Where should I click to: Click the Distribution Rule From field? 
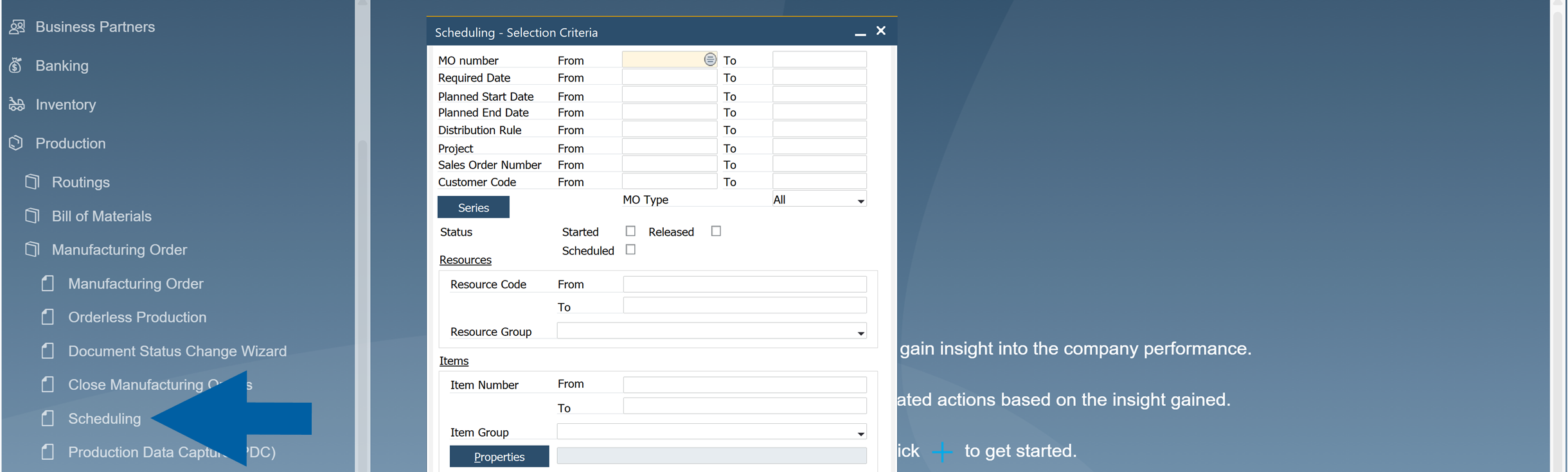pyautogui.click(x=669, y=129)
